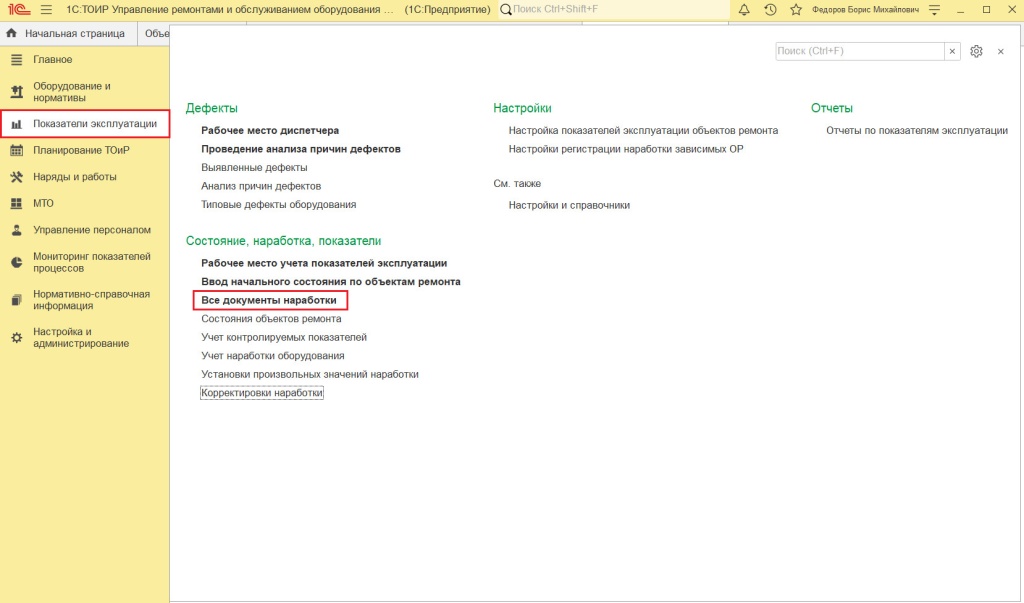Viewport: 1024px width, 603px height.
Task: Open Настройки регистрации наработки зависимых ОР
Action: click(x=626, y=149)
